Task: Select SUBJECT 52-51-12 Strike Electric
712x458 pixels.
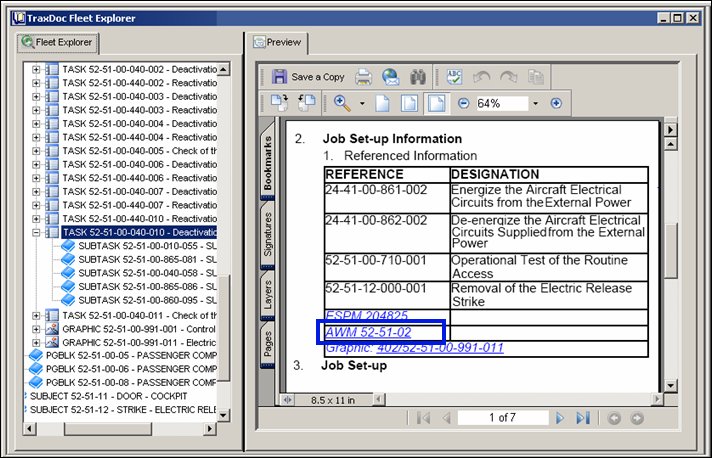Action: 123,410
